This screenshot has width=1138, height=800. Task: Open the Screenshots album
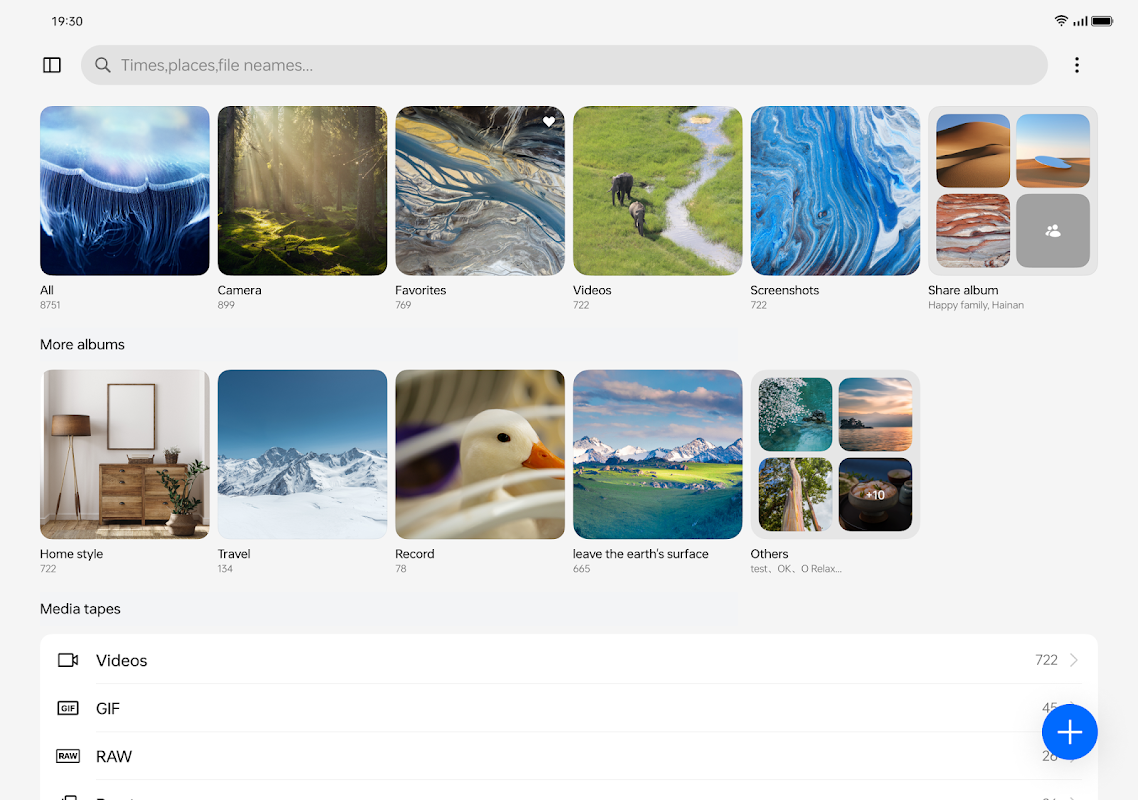click(x=835, y=190)
